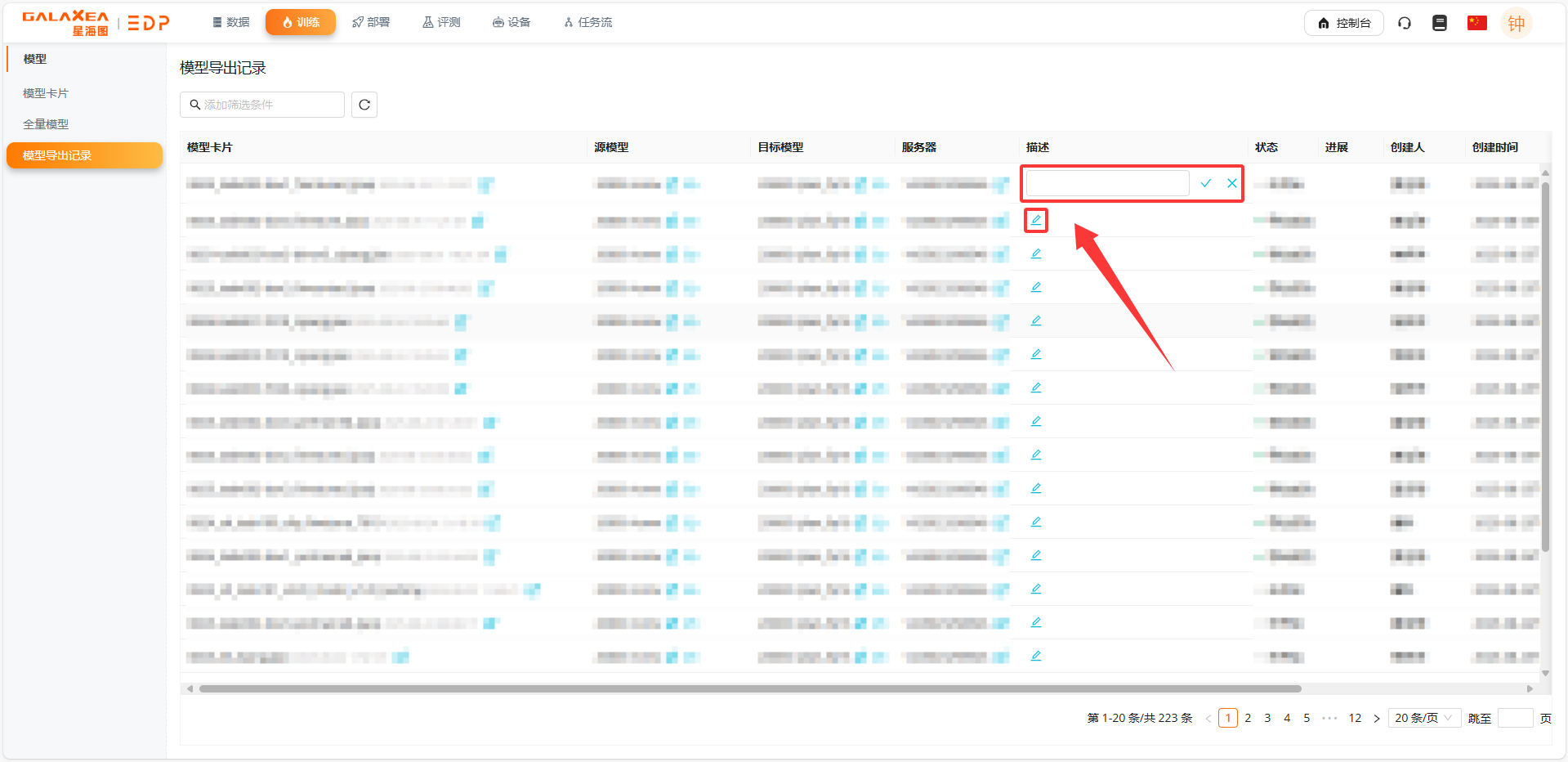1568x762 pixels.
Task: Click the red-highlighted edit pencil icon
Action: click(1036, 220)
